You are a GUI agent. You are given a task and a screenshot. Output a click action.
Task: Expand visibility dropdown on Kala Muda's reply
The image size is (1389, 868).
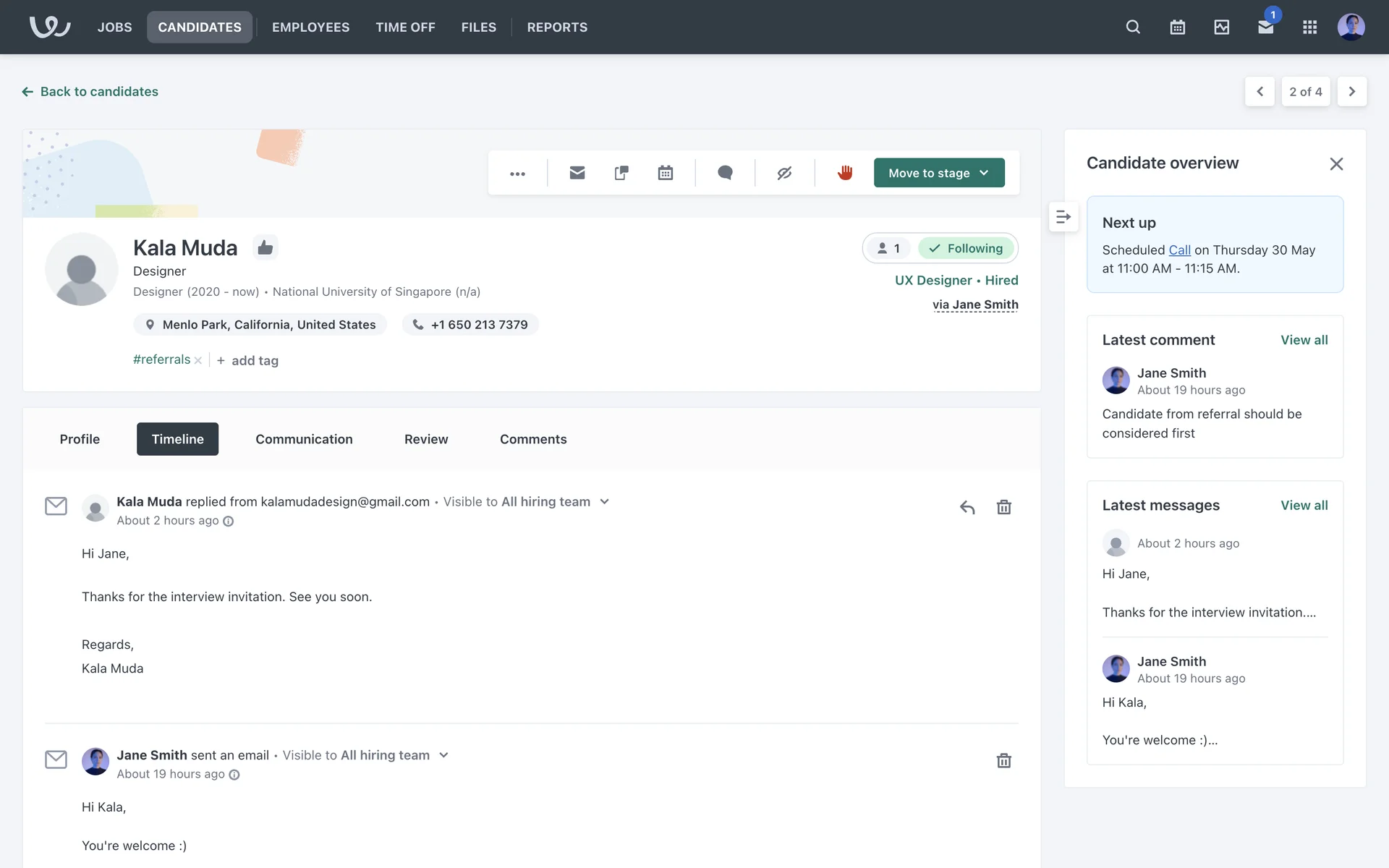pos(605,502)
